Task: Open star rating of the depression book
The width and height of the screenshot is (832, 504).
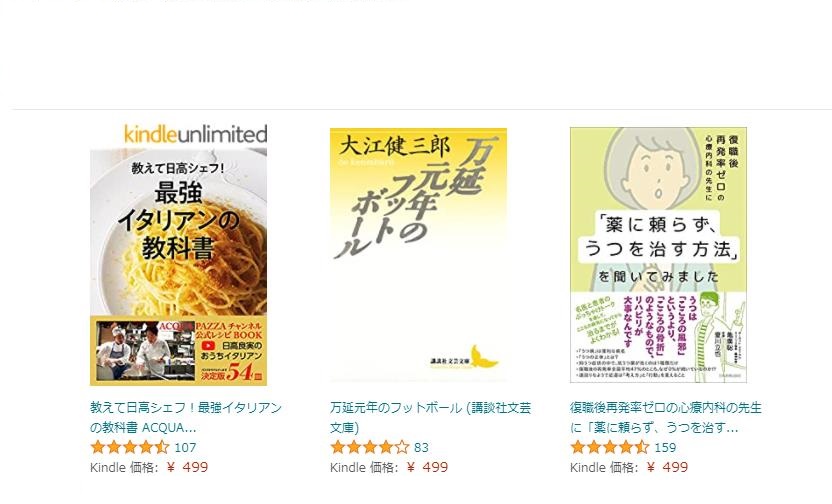Action: tap(609, 447)
